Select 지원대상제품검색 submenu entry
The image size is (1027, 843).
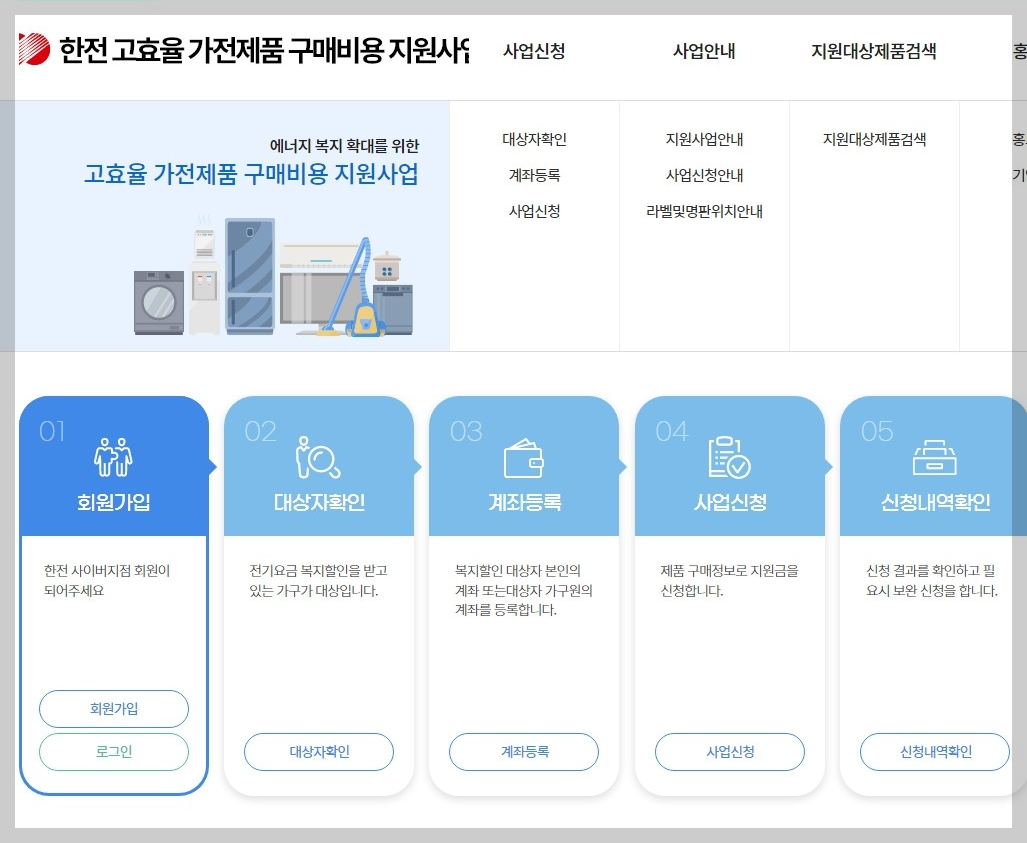pos(874,139)
